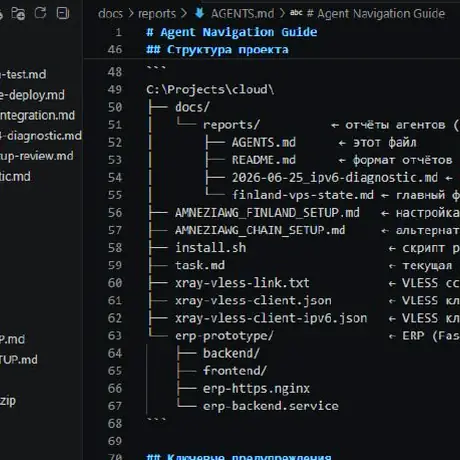The image size is (460, 460).
Task: Click 'AMNEZIAWG_FINLAND_SETUP.md' text
Action: point(267,213)
